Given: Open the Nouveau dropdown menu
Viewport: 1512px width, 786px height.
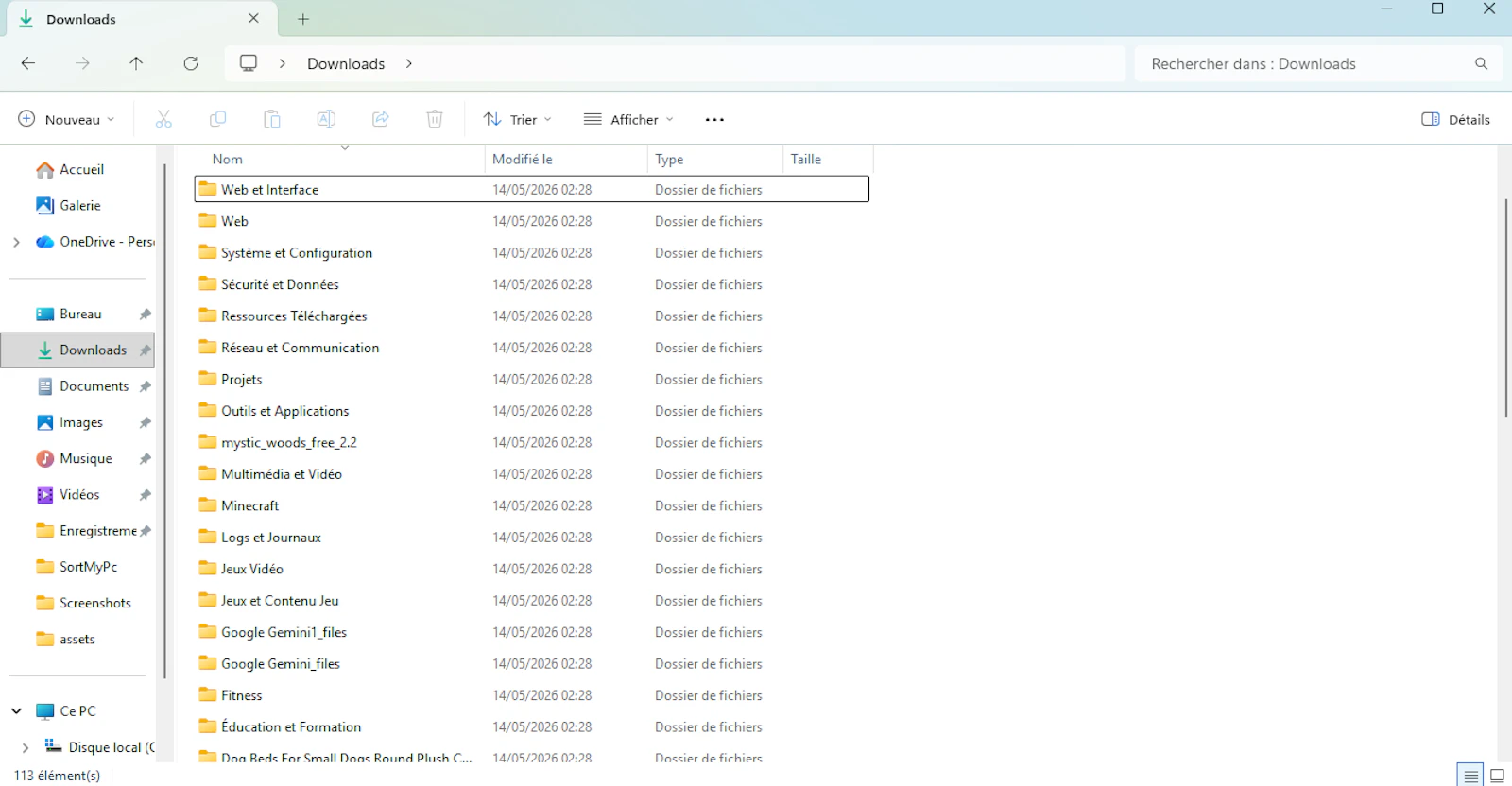Looking at the screenshot, I should (66, 119).
